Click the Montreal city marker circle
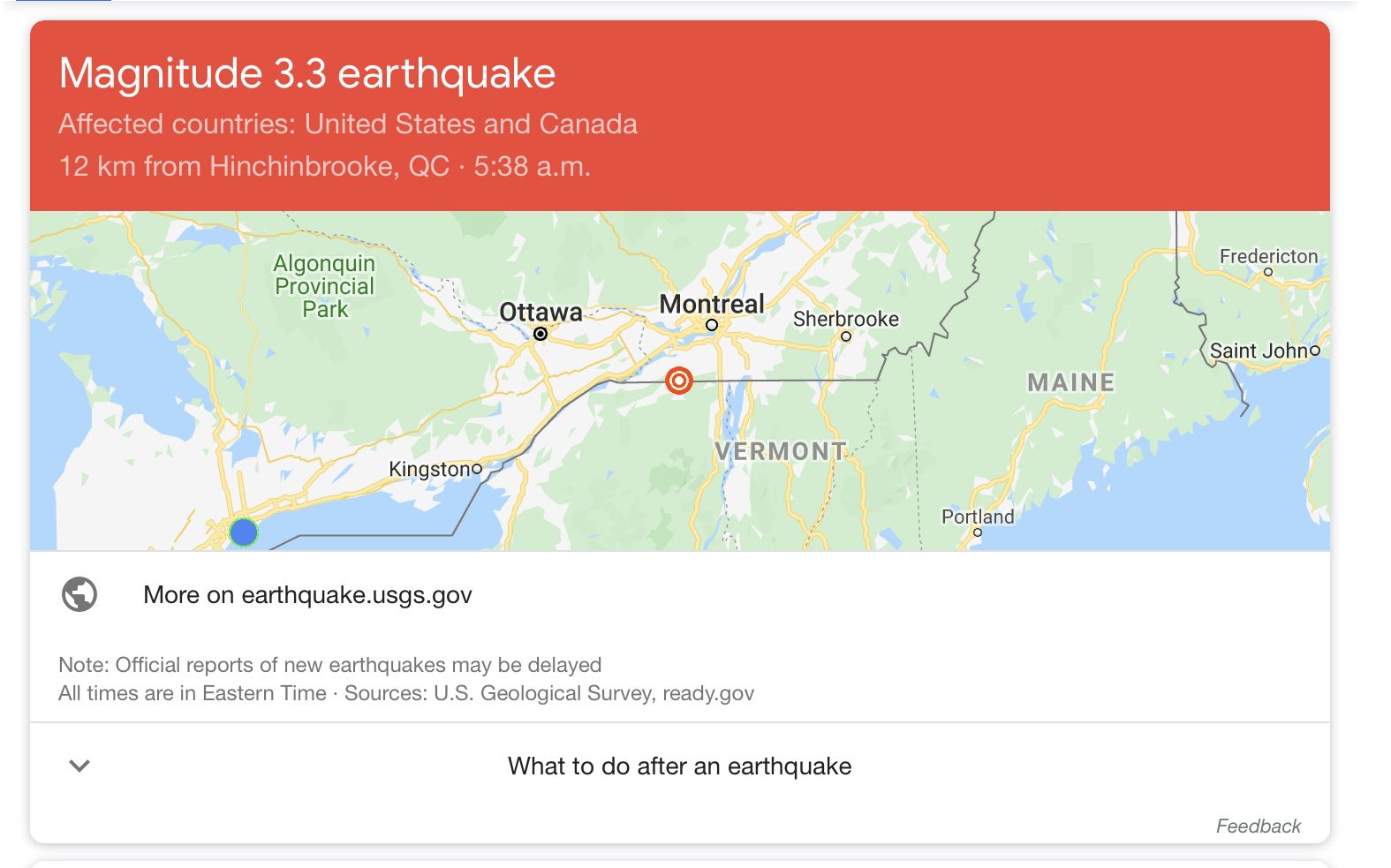 point(712,325)
